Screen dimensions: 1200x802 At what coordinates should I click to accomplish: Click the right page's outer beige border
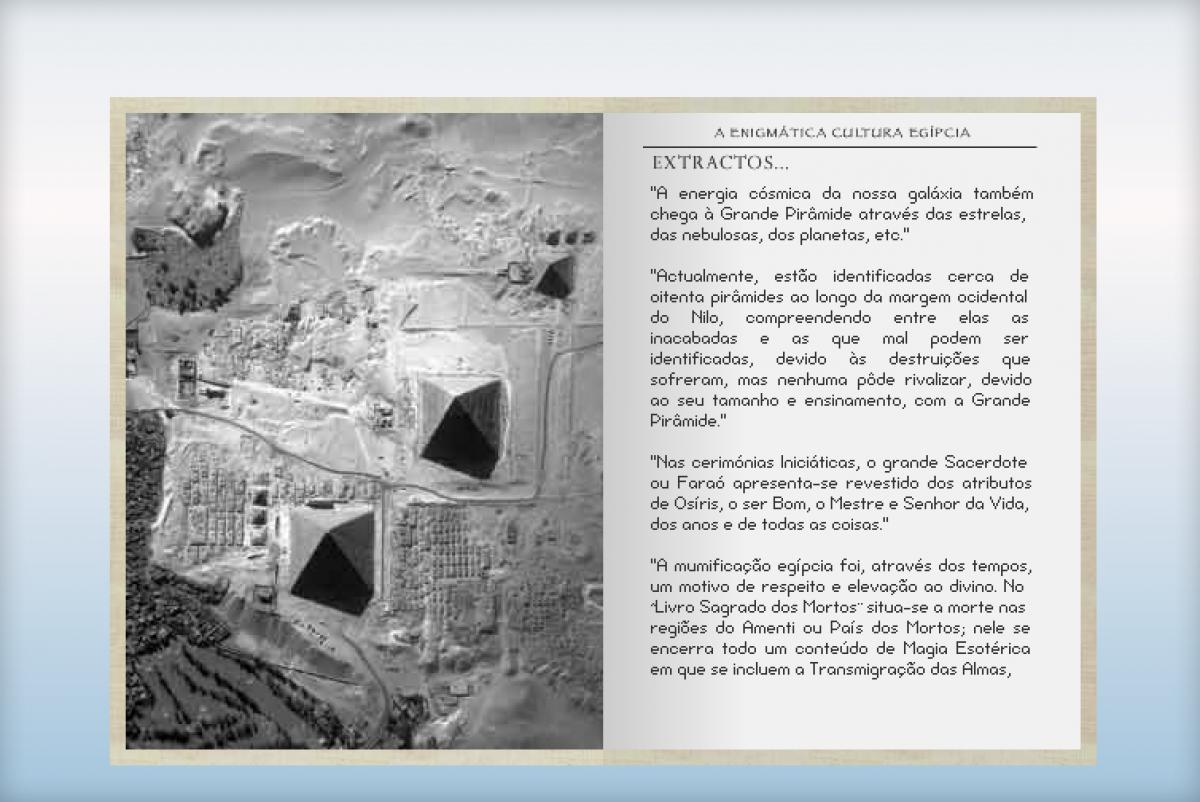[1088, 430]
